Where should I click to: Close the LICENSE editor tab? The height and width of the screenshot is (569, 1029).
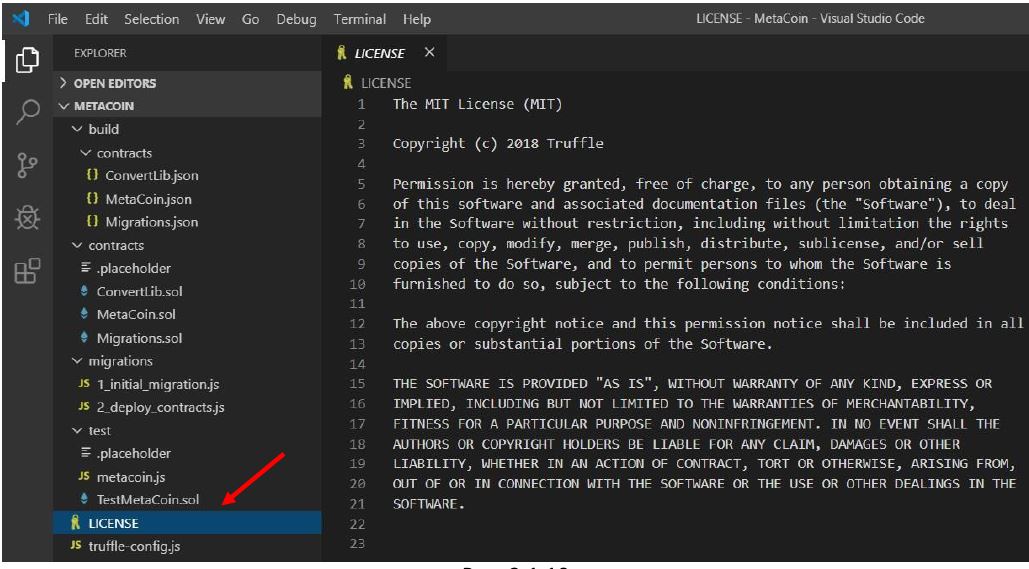[x=429, y=52]
